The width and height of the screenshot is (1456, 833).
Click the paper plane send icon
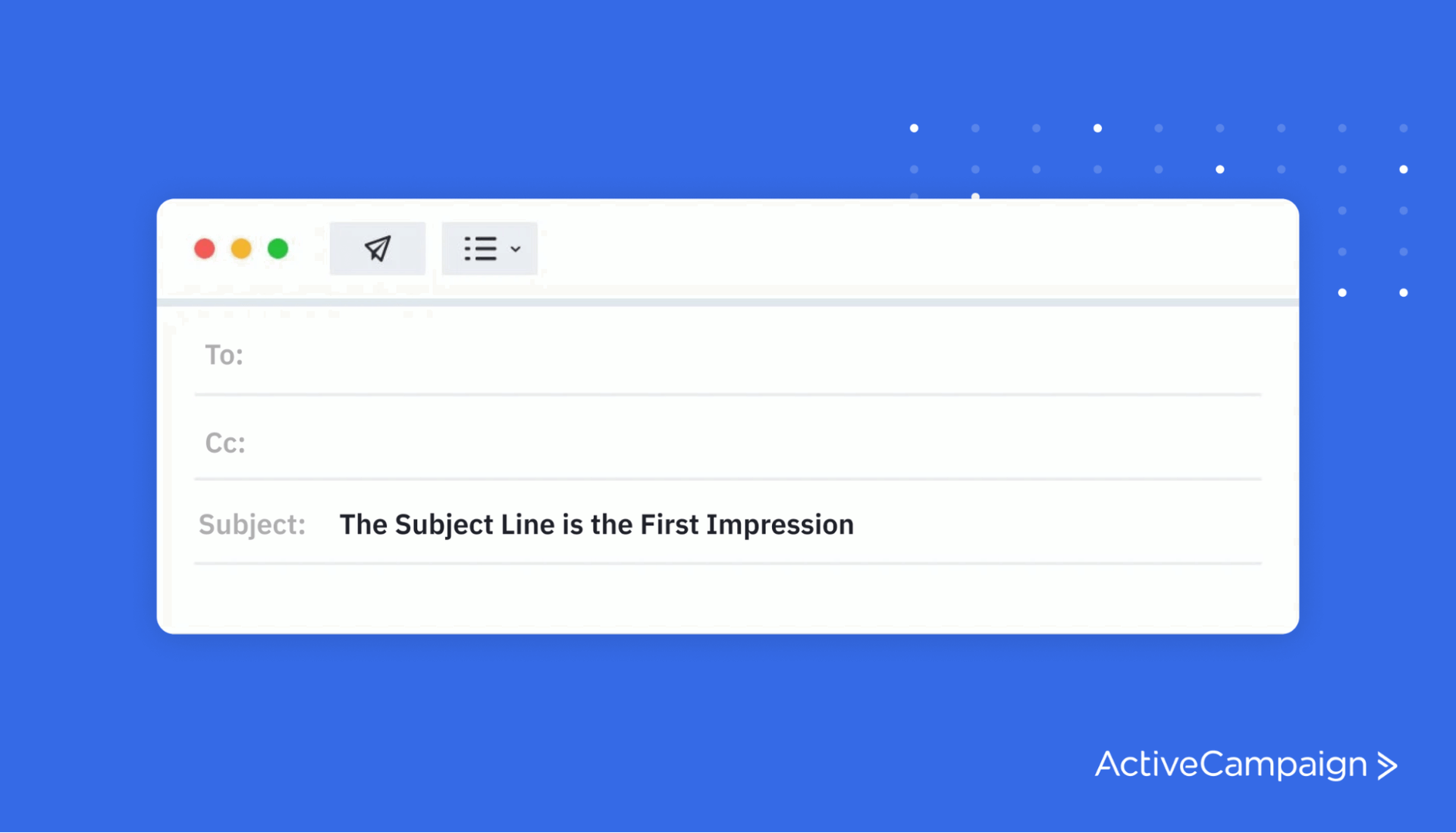pyautogui.click(x=378, y=249)
